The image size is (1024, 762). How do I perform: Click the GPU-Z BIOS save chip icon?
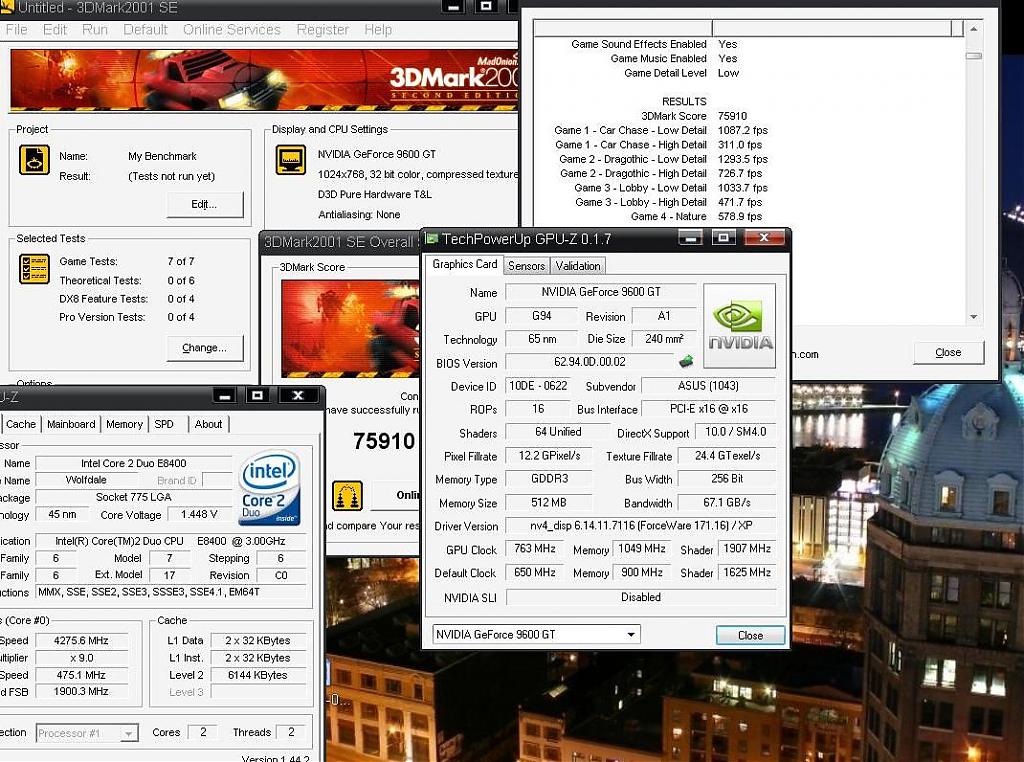pyautogui.click(x=686, y=361)
